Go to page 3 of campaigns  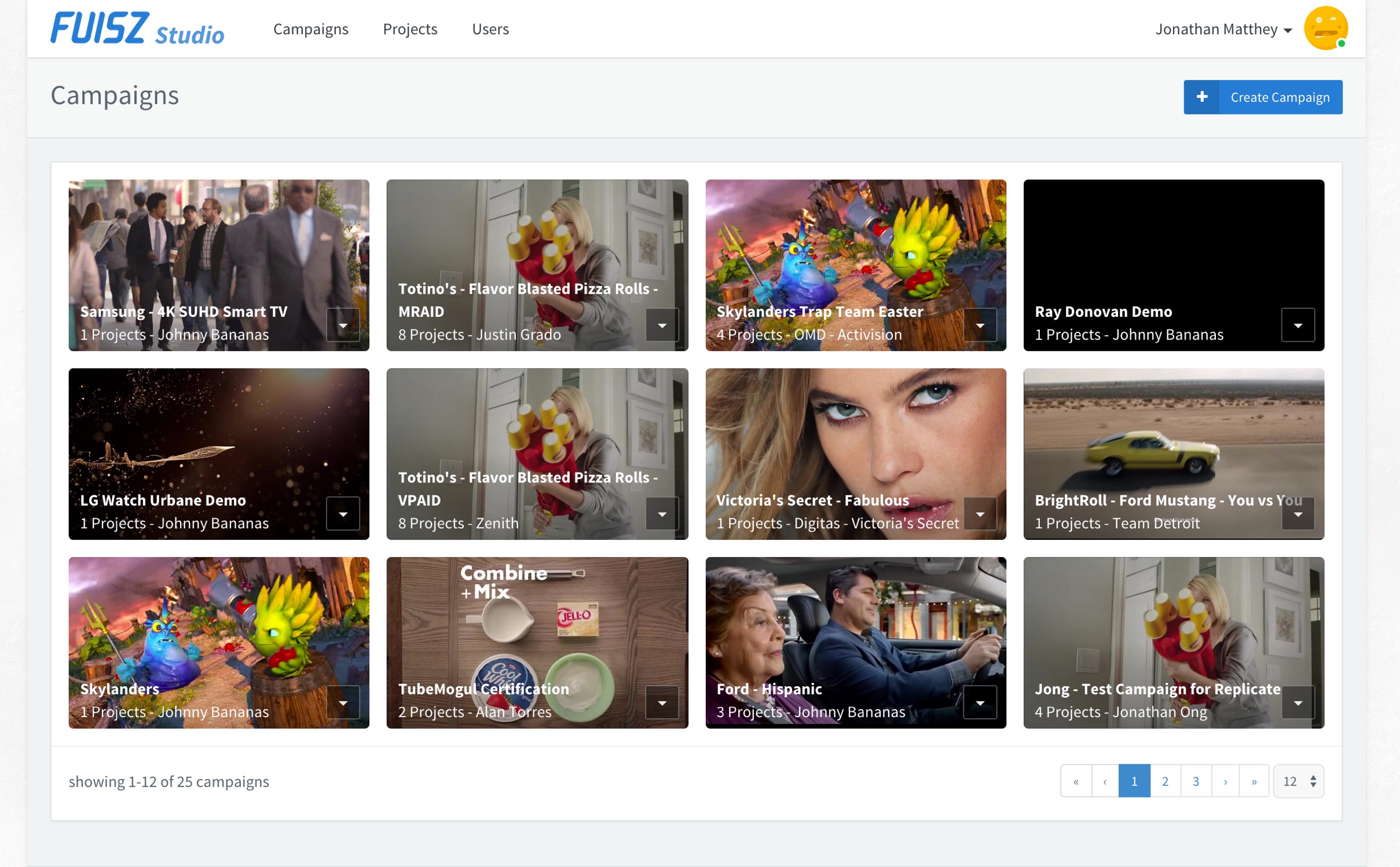point(1195,781)
